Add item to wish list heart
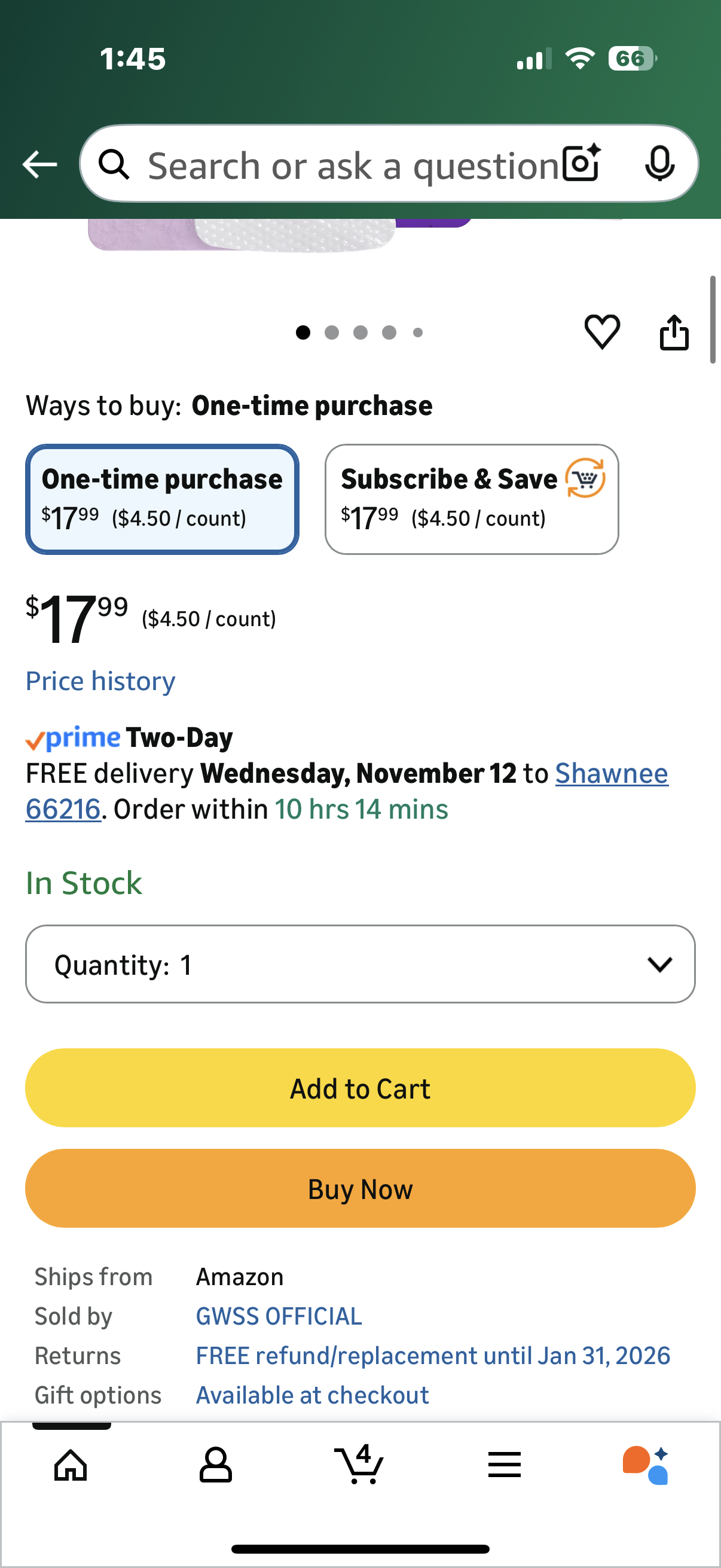The image size is (721, 1568). tap(602, 332)
